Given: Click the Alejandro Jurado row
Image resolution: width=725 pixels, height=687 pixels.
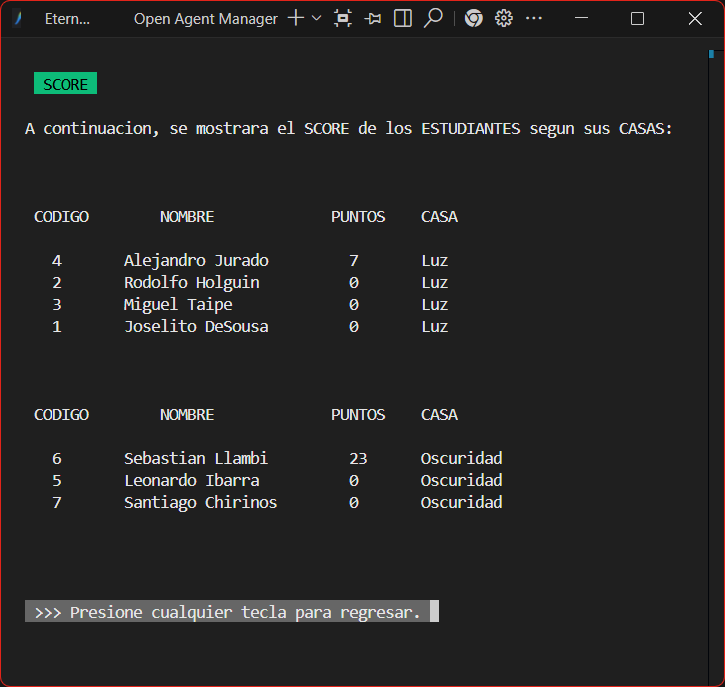Looking at the screenshot, I should point(196,260).
